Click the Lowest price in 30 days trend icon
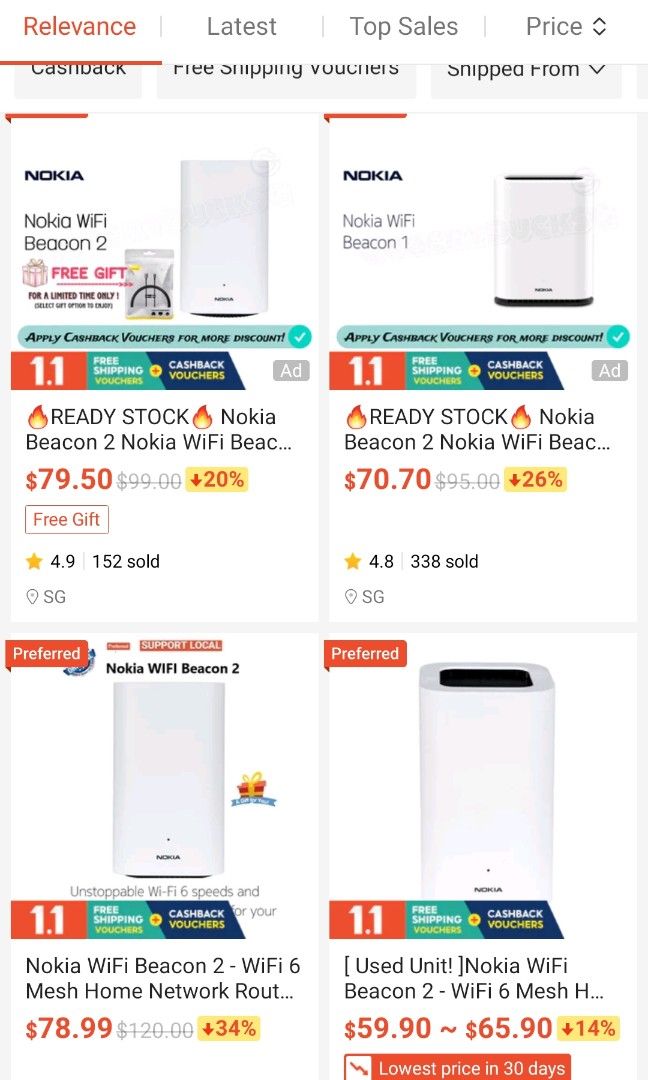This screenshot has height=1080, width=648. 357,1068
